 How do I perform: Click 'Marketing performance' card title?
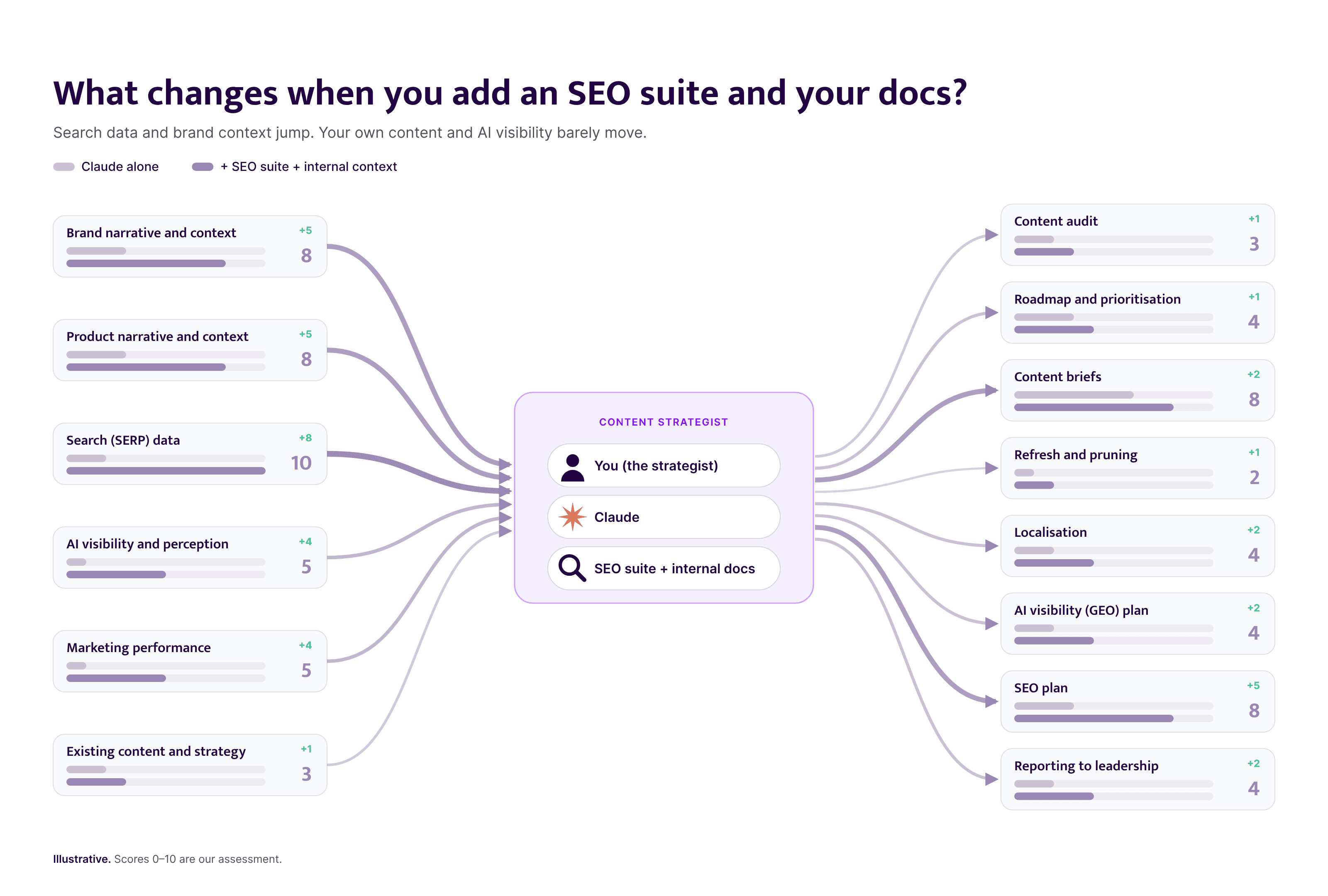click(138, 648)
